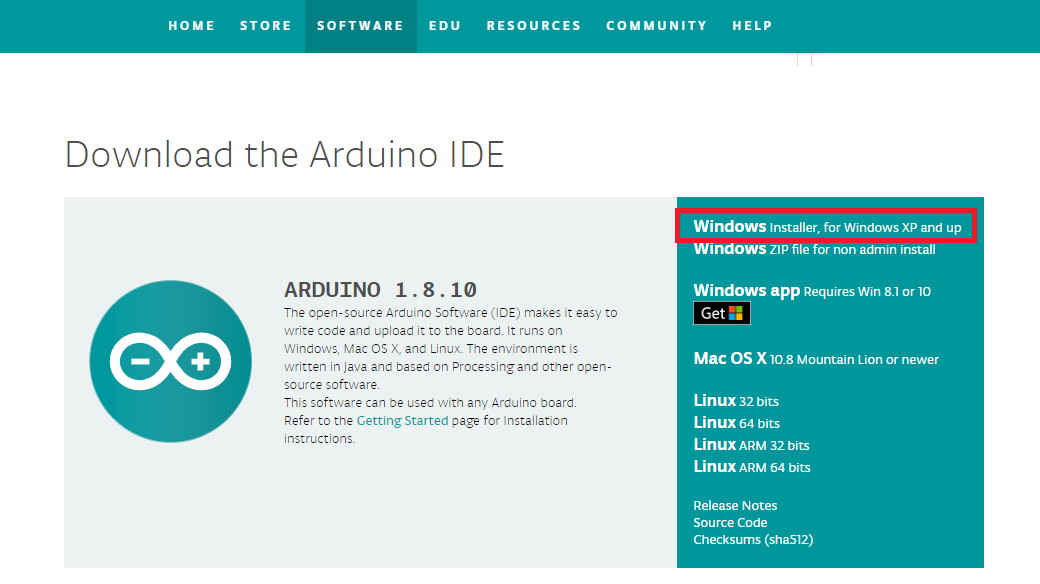Open the HELP menu

pyautogui.click(x=752, y=26)
